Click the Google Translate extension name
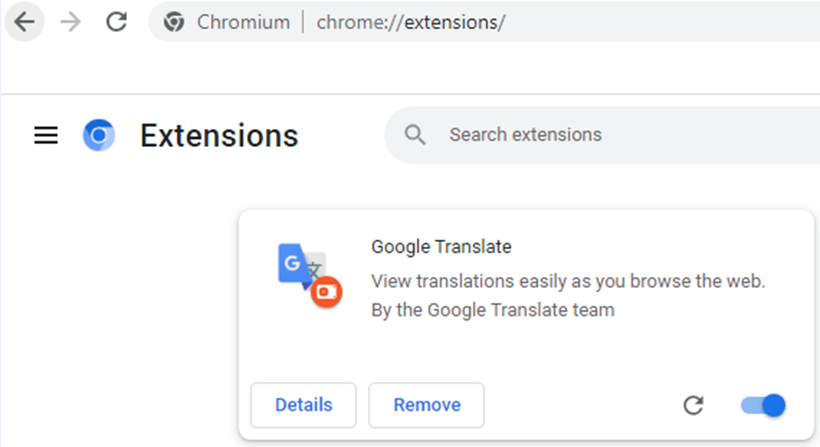The height and width of the screenshot is (447, 820). (441, 246)
